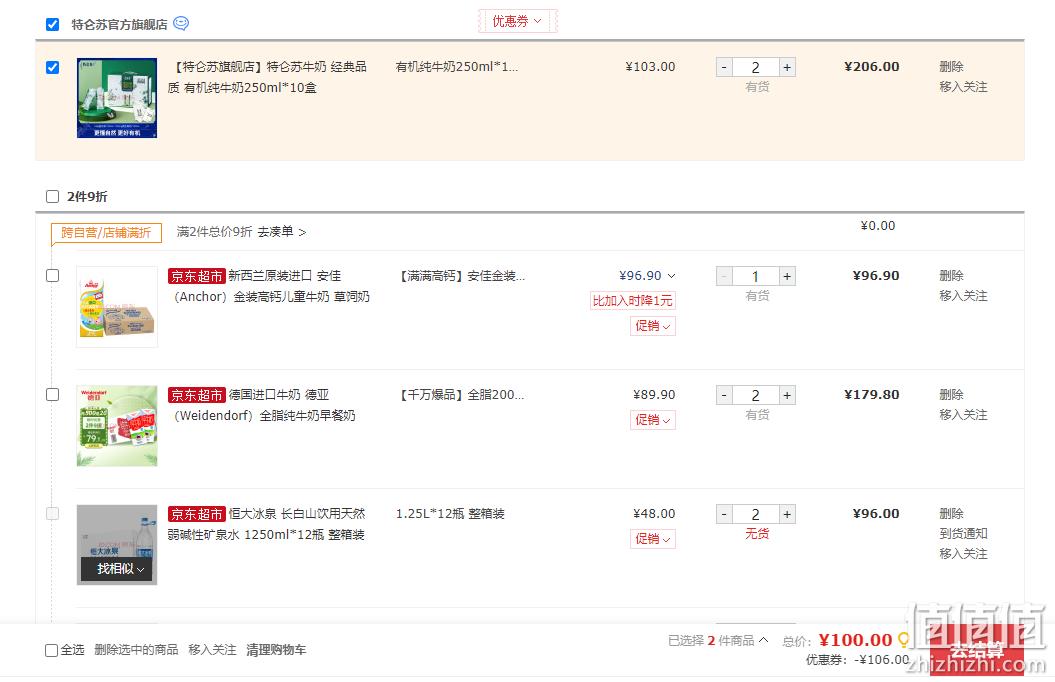
Task: Uncheck the 特仑苏官方旗舰店 store checkbox
Action: [x=52, y=25]
